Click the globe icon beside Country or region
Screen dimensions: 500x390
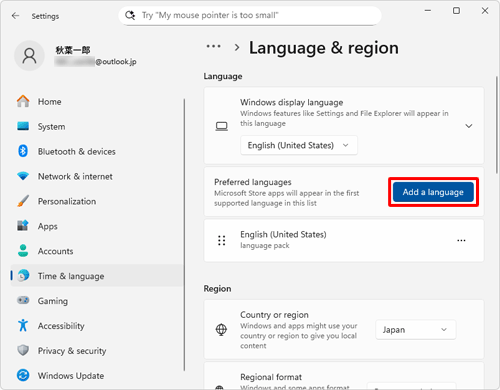[221, 330]
